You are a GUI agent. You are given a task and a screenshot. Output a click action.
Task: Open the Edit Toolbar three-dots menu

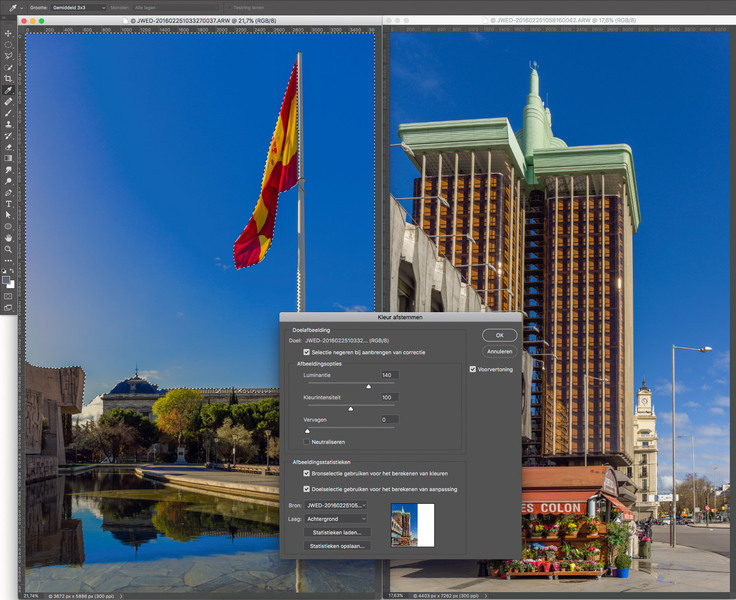click(8, 261)
